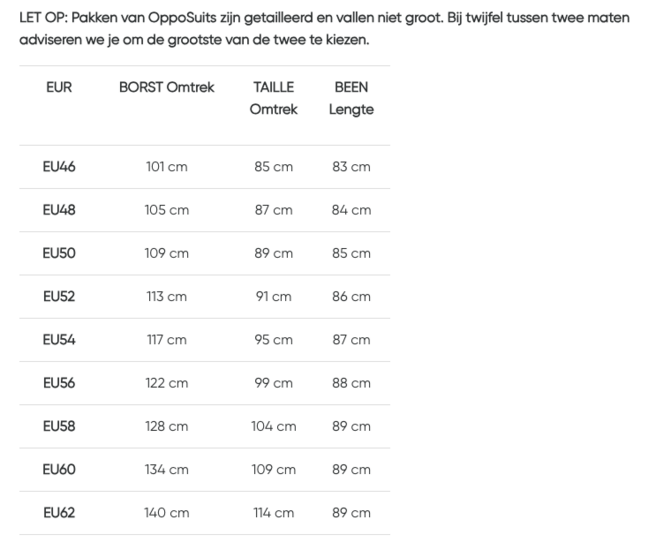
Task: Click the BEEN Lengte column header
Action: coord(351,98)
